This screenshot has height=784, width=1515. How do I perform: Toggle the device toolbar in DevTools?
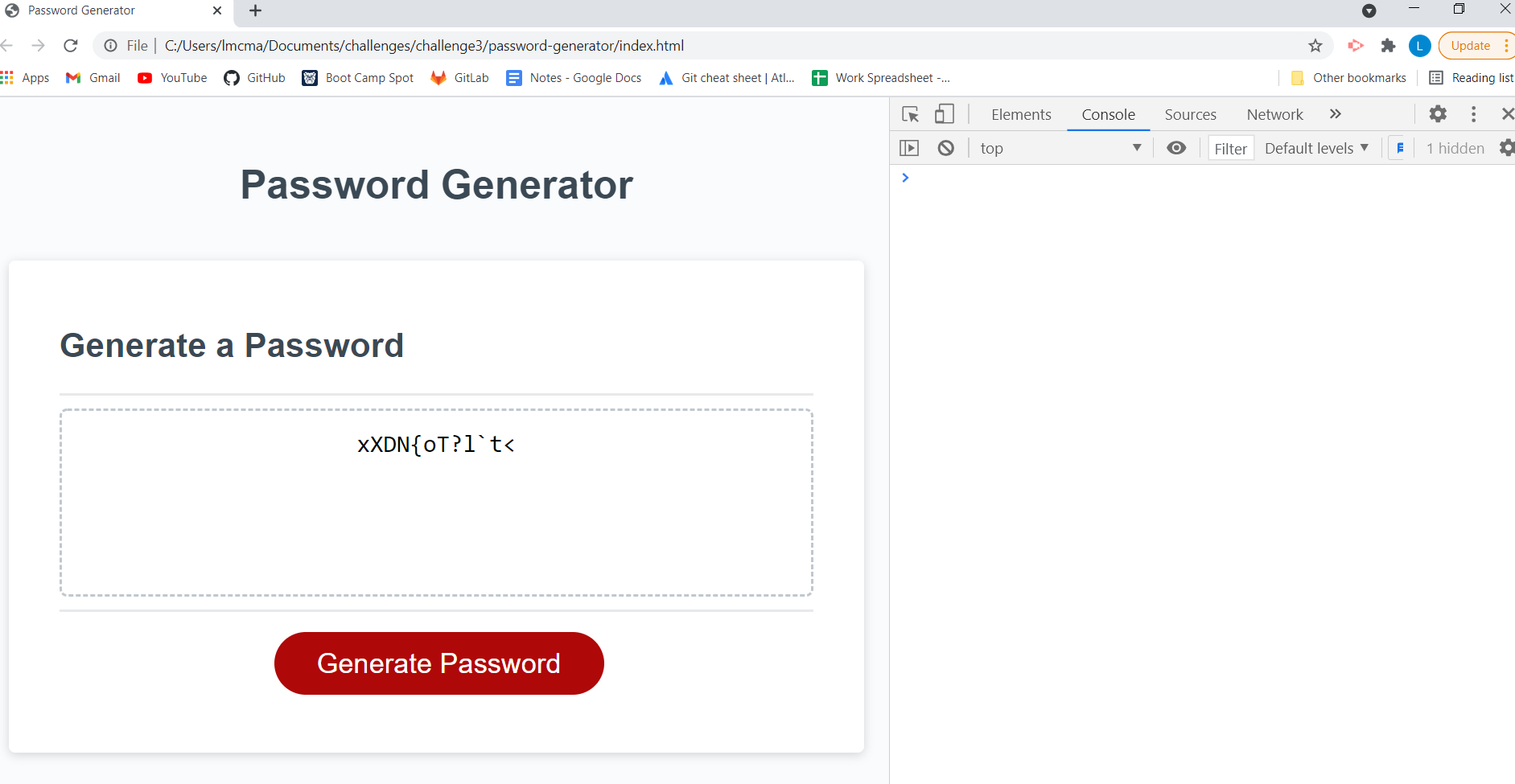coord(943,114)
